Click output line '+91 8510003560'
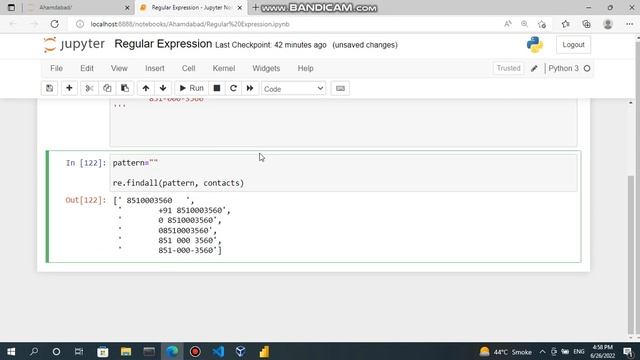Screen dimensions: 640x360 tap(194, 210)
